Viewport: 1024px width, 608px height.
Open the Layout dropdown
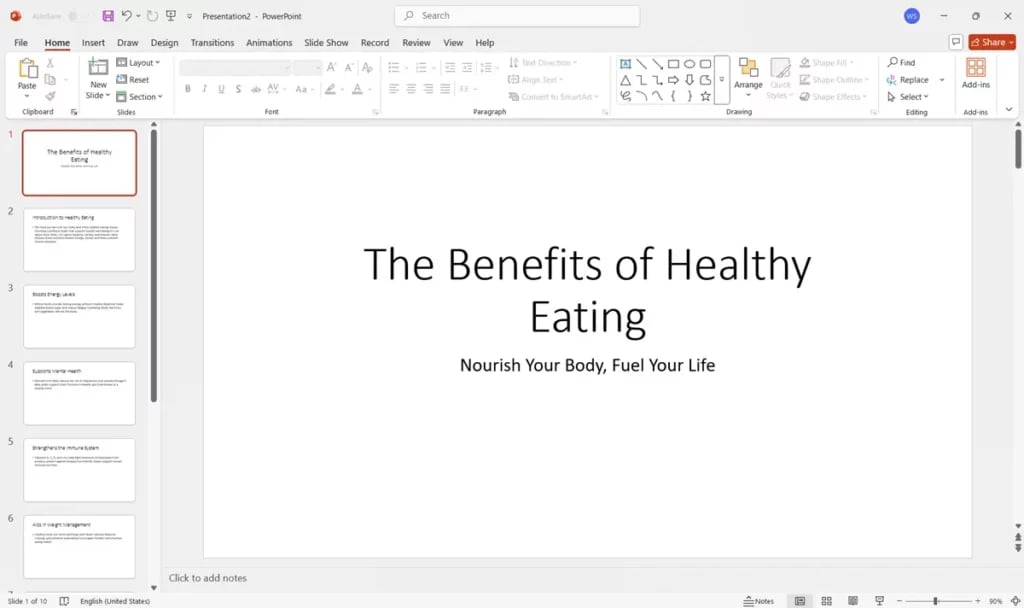pyautogui.click(x=140, y=62)
